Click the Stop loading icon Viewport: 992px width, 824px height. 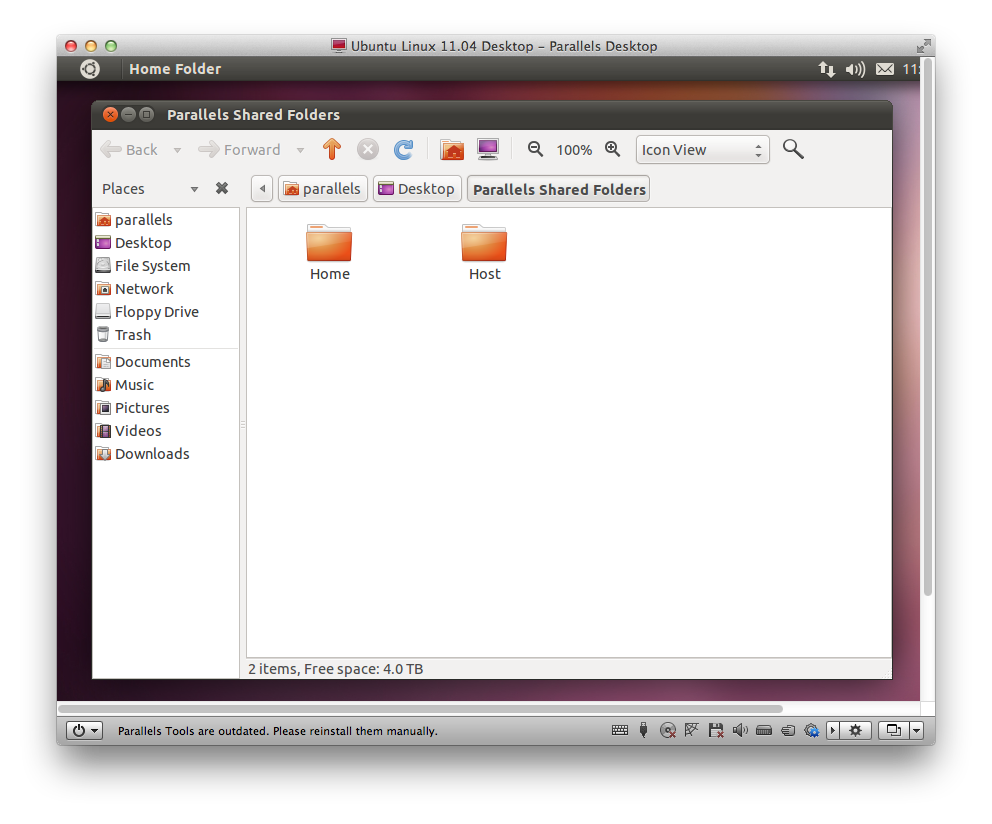pyautogui.click(x=368, y=150)
